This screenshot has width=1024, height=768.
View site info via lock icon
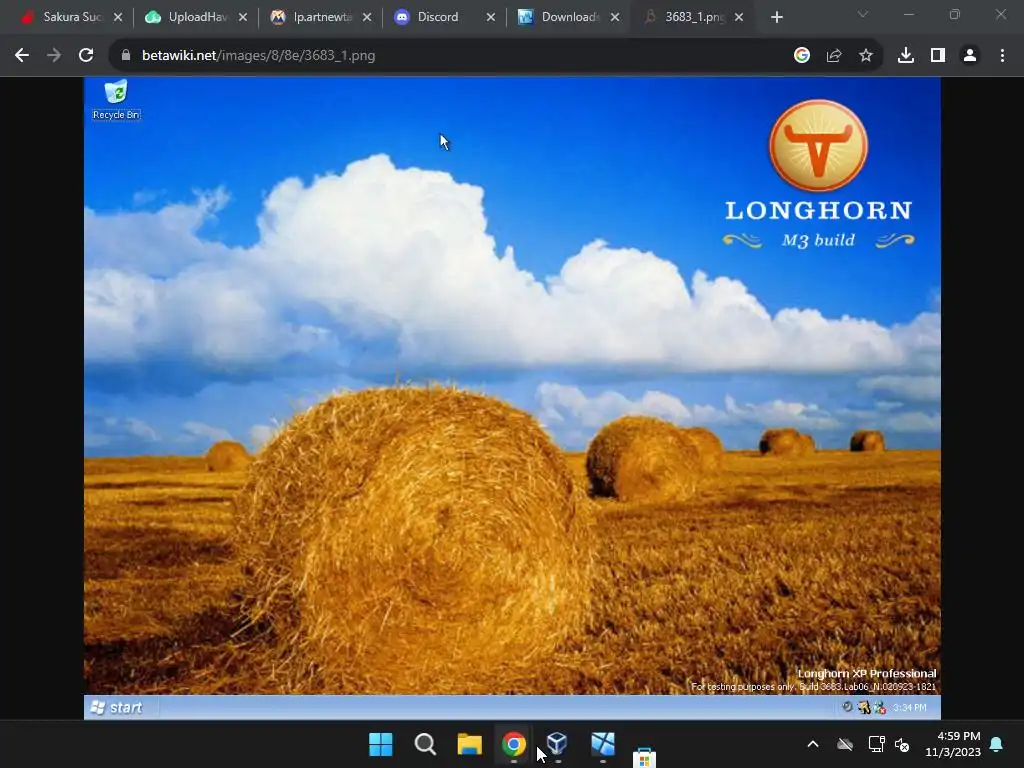(x=126, y=56)
